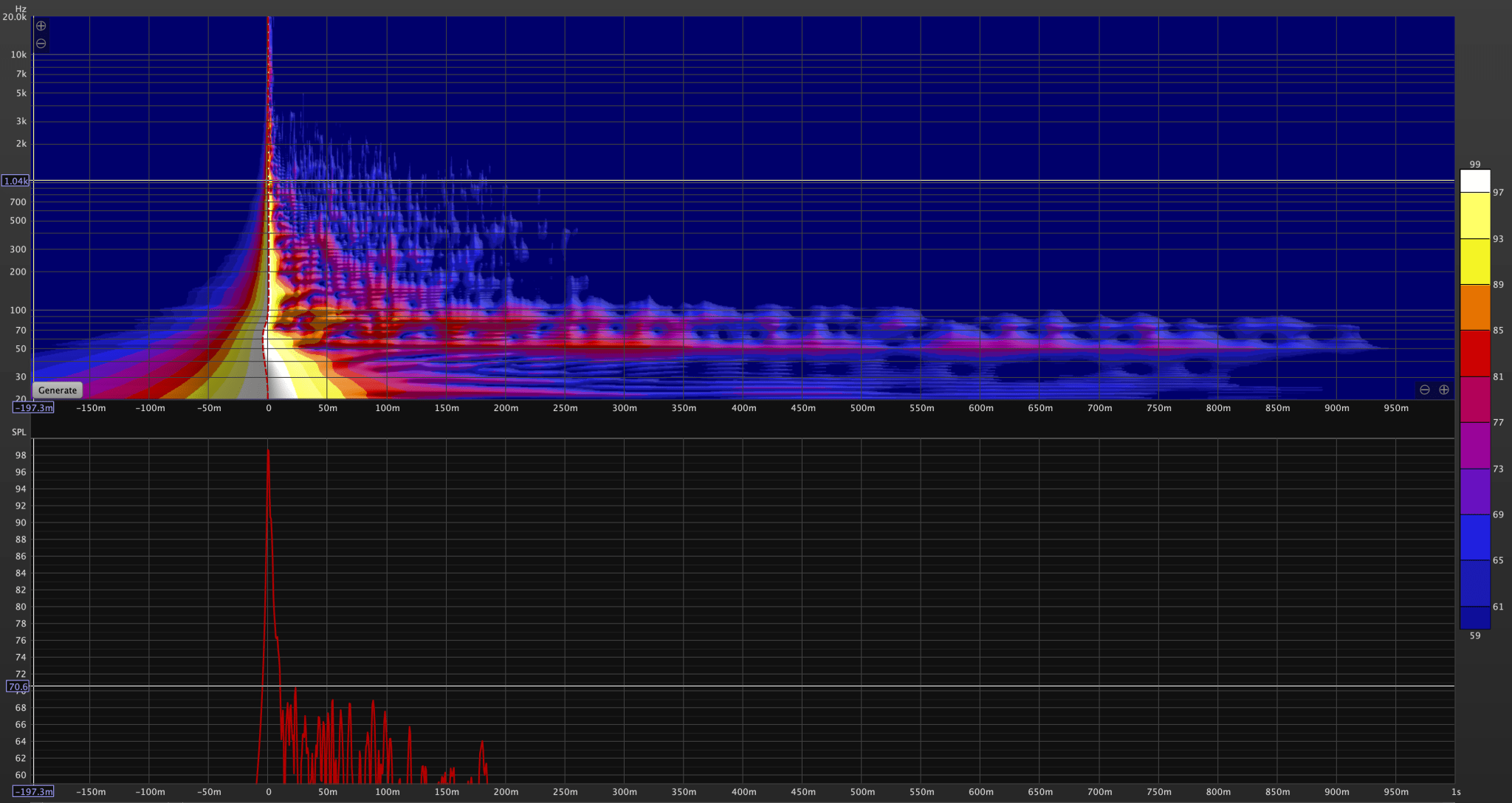Click the 'SPL' axis label

point(18,432)
